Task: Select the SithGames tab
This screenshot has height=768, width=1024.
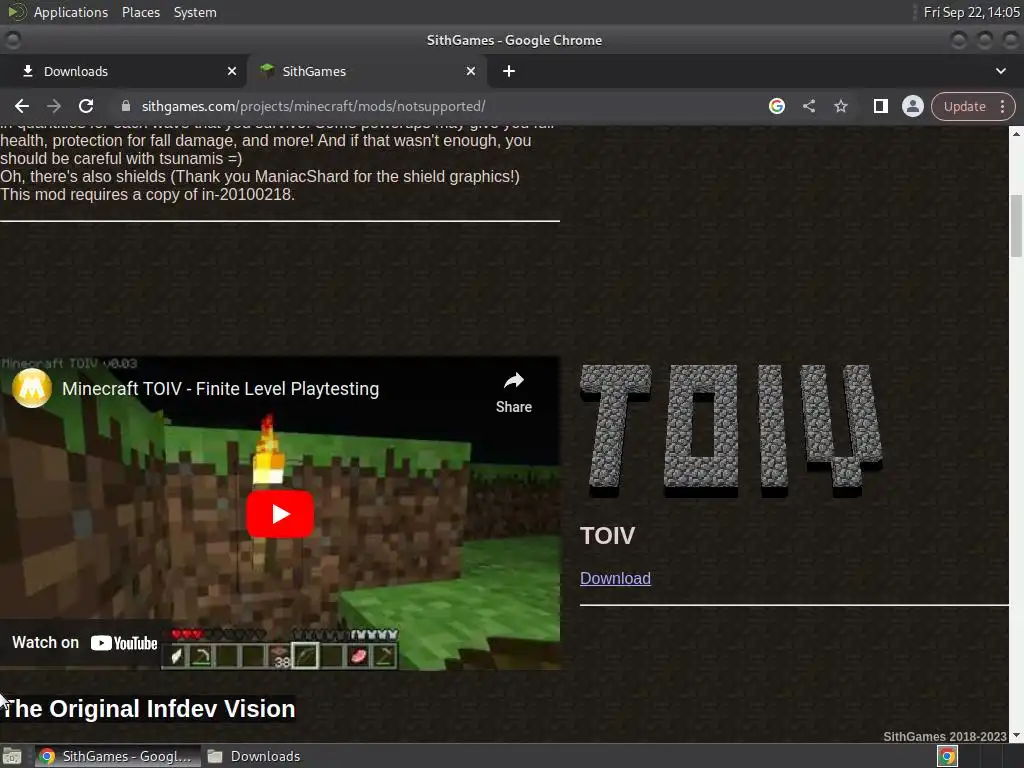Action: tap(367, 71)
